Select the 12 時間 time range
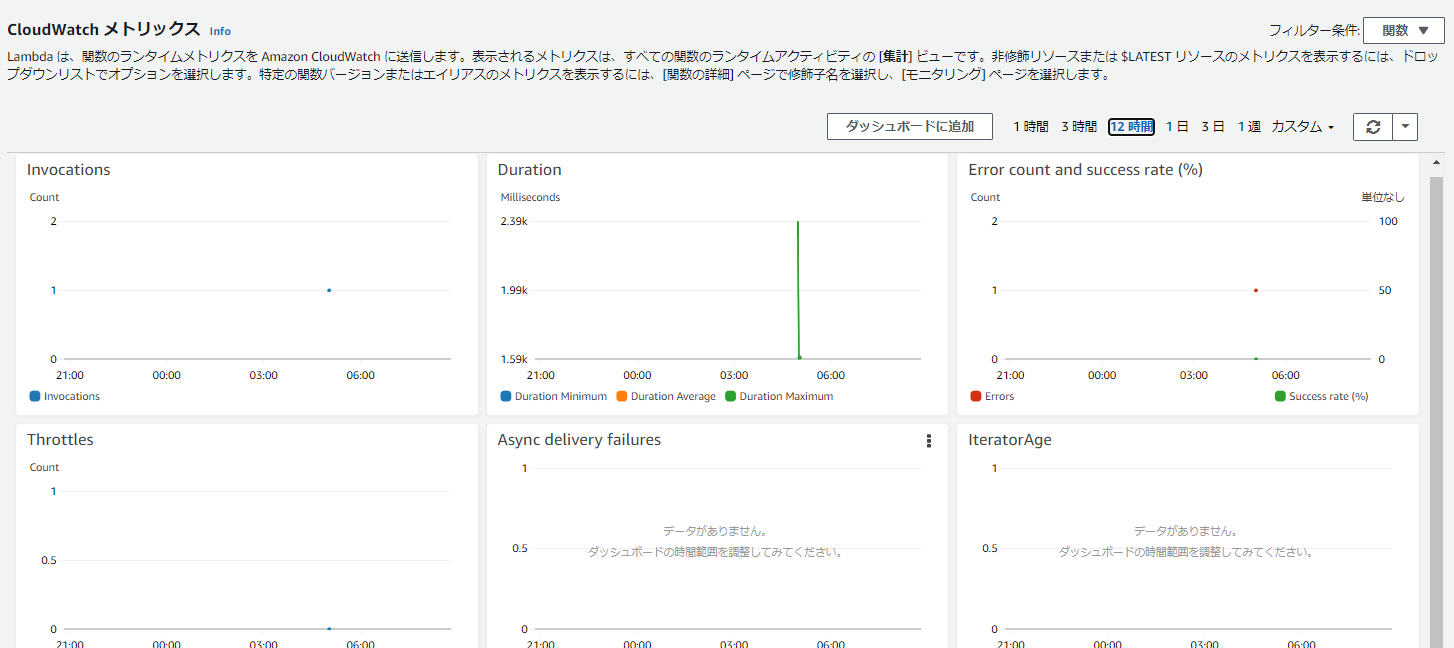 [x=1131, y=127]
